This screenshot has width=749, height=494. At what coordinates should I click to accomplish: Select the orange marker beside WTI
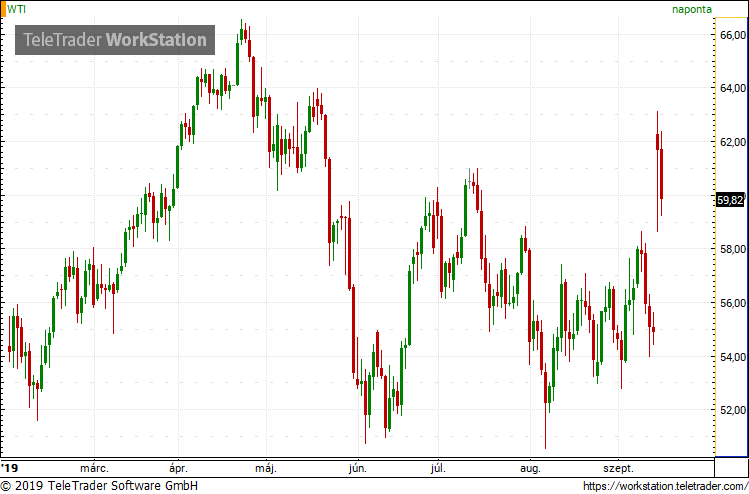[x=2, y=9]
